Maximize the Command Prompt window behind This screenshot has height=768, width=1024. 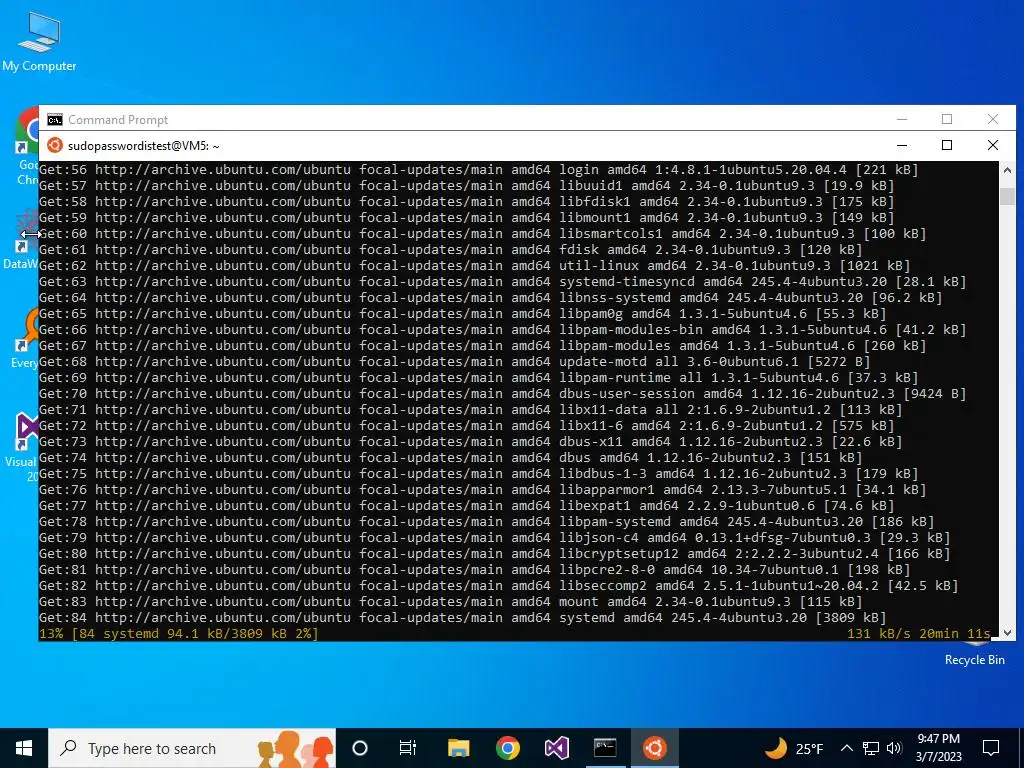point(947,119)
